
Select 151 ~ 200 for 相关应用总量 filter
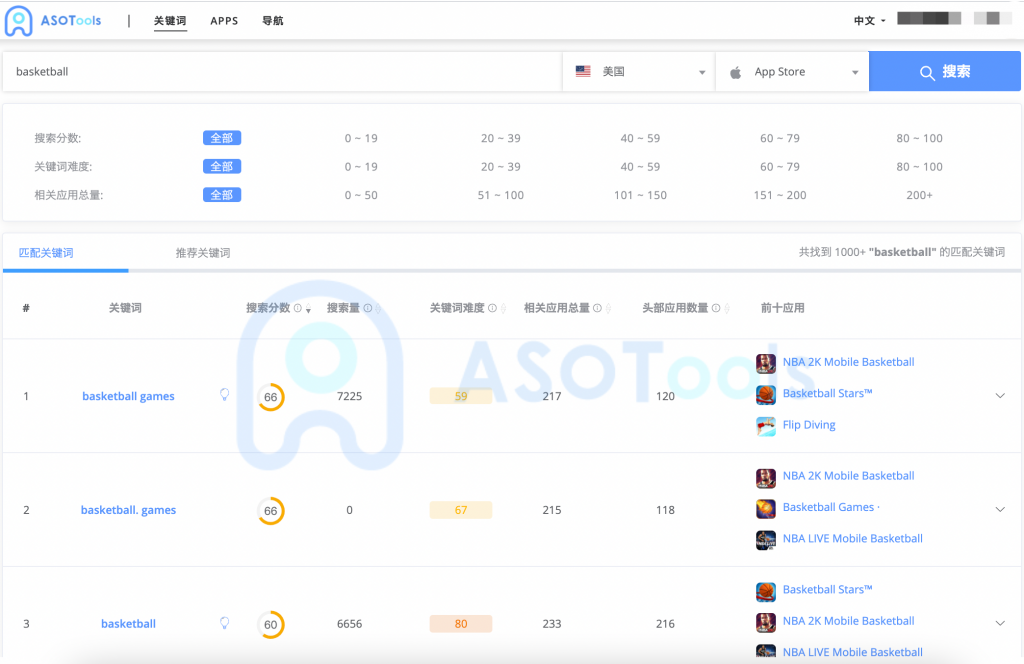coord(780,195)
